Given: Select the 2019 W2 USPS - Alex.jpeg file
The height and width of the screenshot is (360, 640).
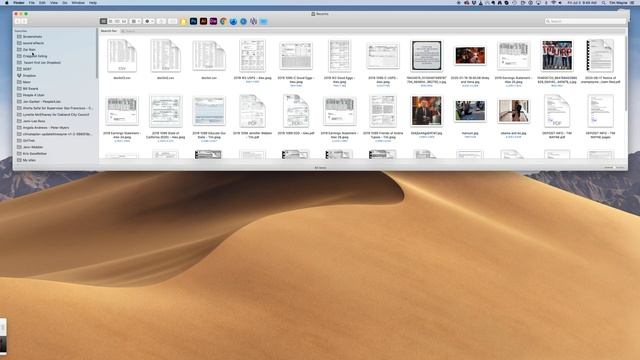Looking at the screenshot, I should (252, 56).
